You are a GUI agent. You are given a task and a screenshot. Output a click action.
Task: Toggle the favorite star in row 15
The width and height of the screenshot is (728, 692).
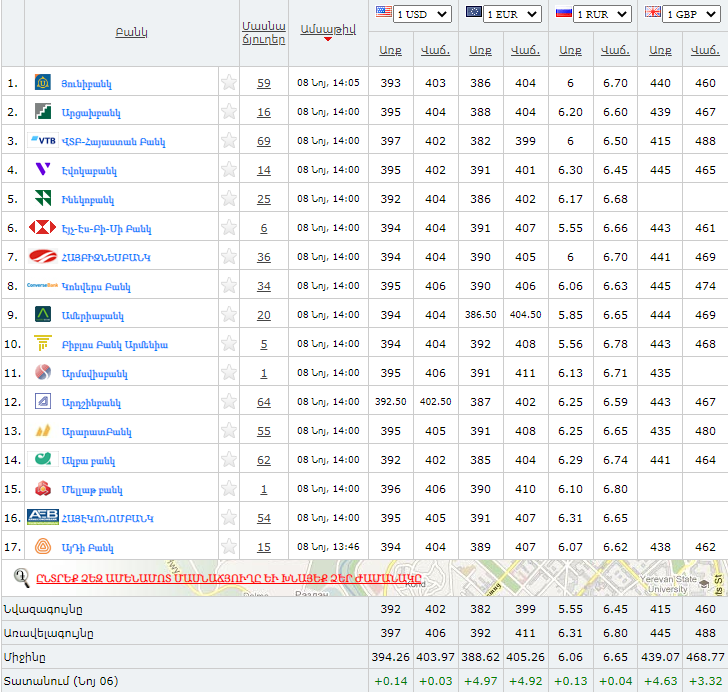(229, 489)
